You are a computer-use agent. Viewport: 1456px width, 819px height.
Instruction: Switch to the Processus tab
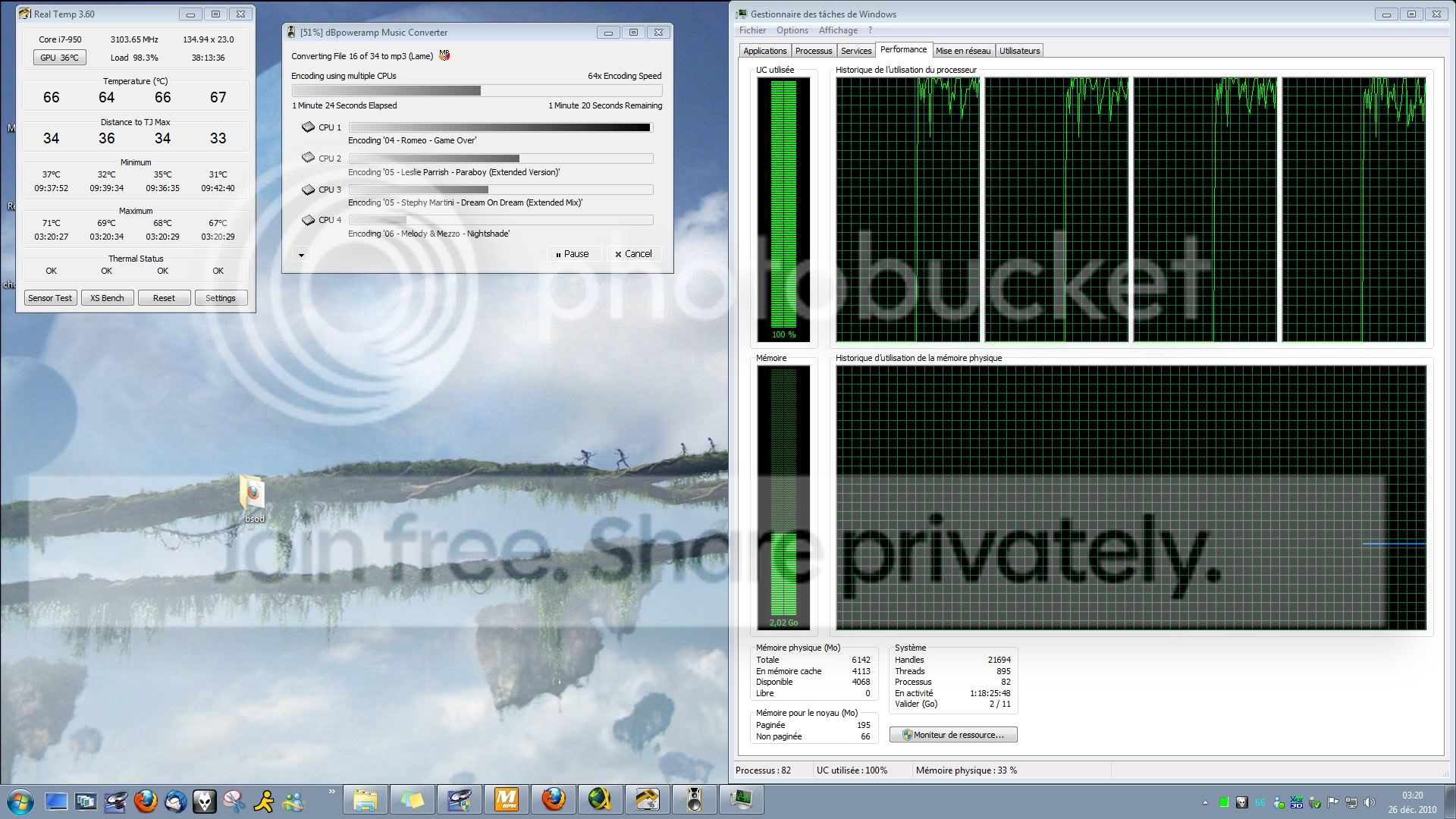tap(814, 51)
